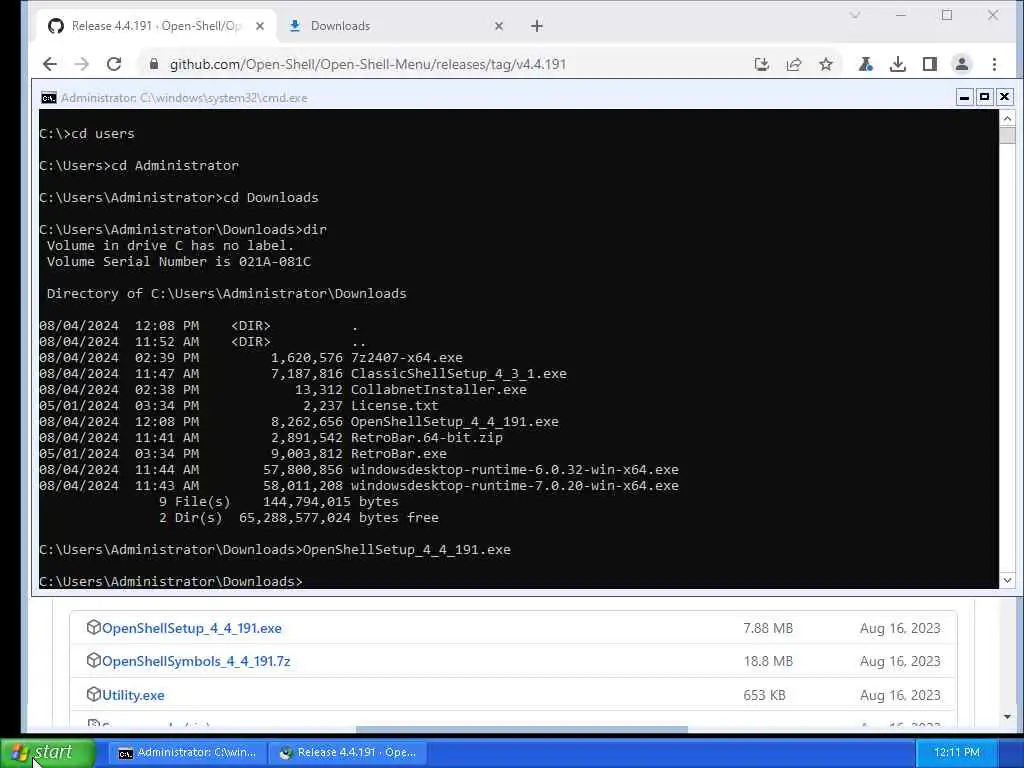Reload the GitHub release page
Image resolution: width=1024 pixels, height=768 pixels.
pos(114,64)
